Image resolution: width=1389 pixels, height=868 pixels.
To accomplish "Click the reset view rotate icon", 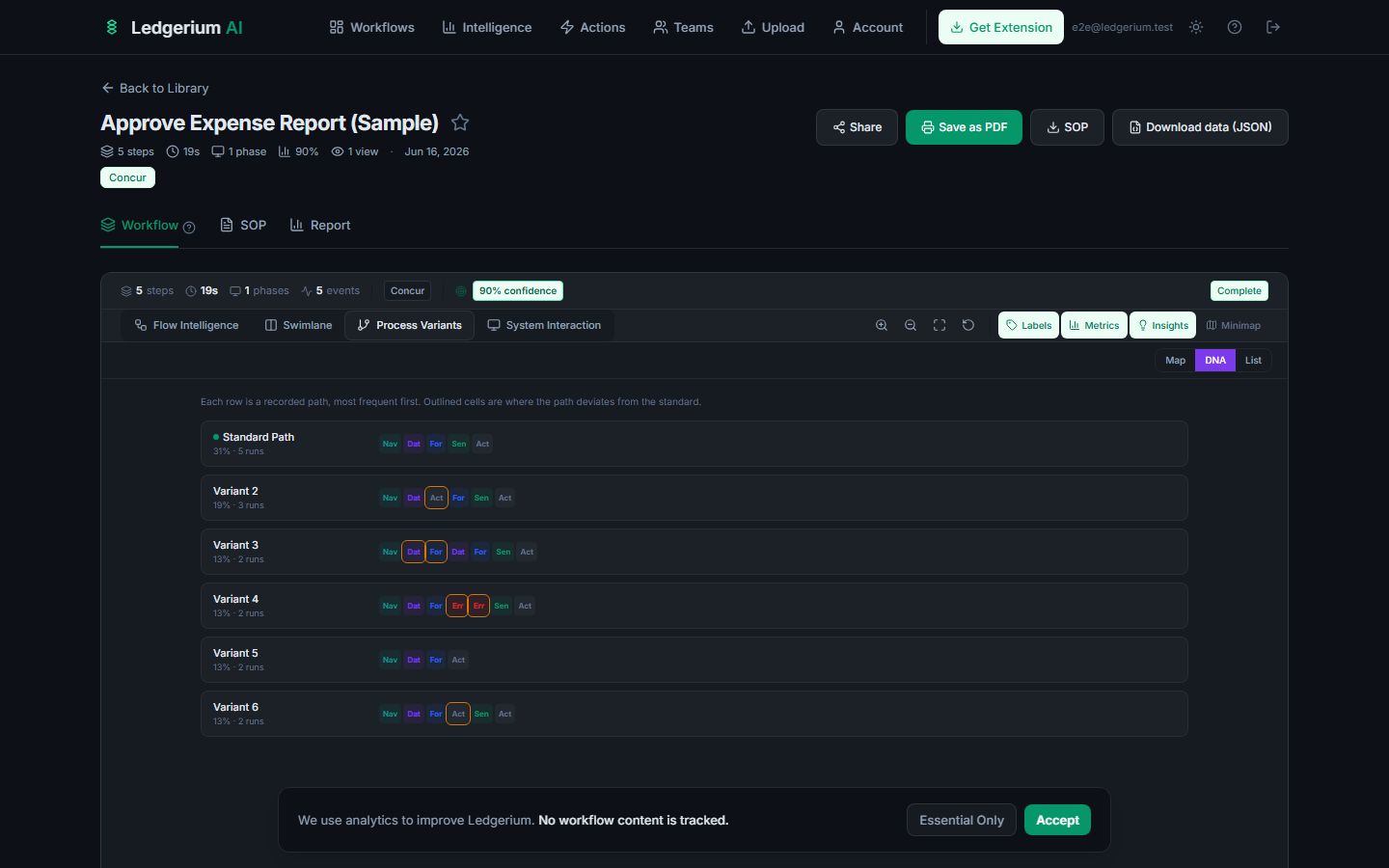I will pos(968,325).
